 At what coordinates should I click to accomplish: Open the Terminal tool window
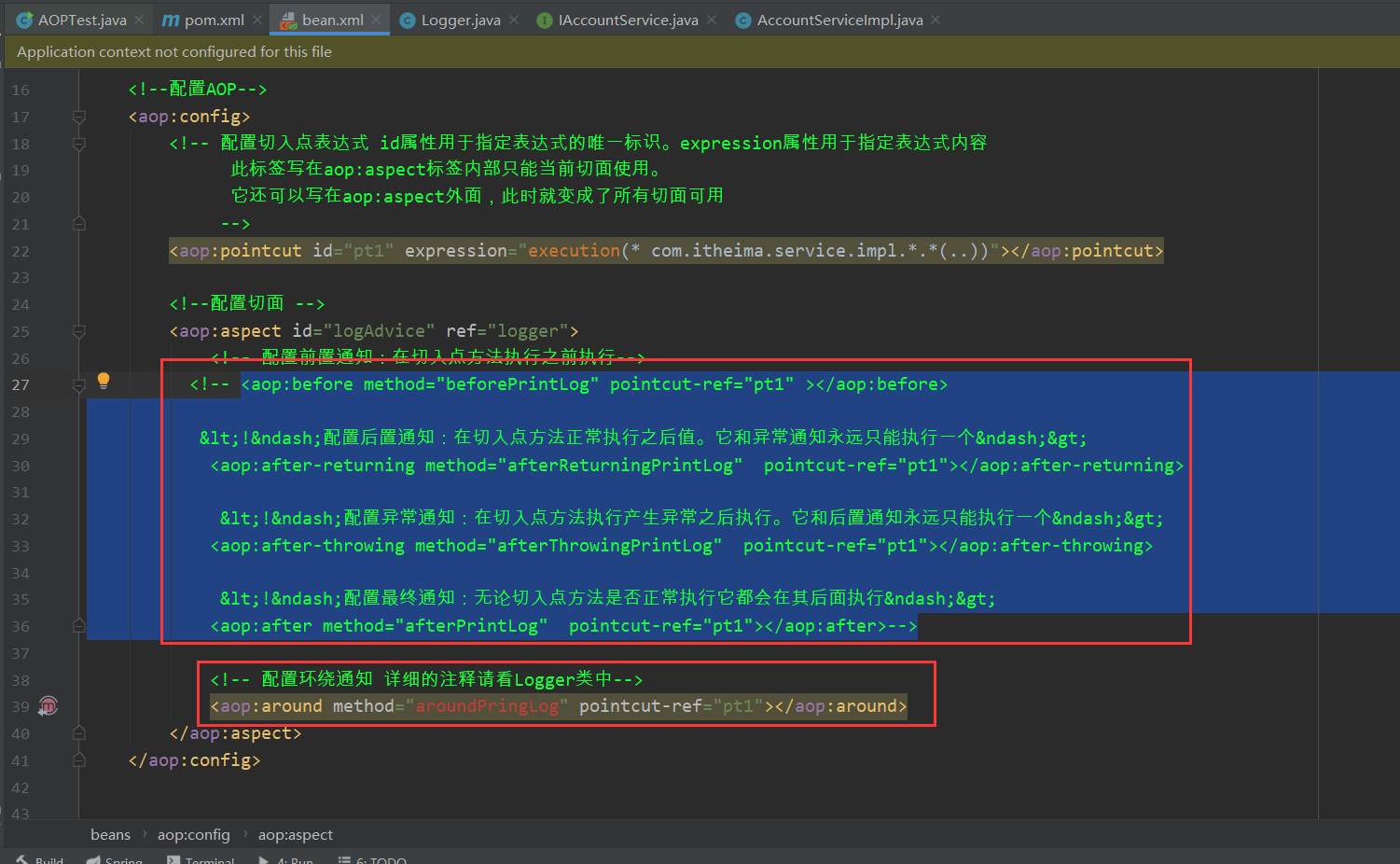pyautogui.click(x=201, y=859)
